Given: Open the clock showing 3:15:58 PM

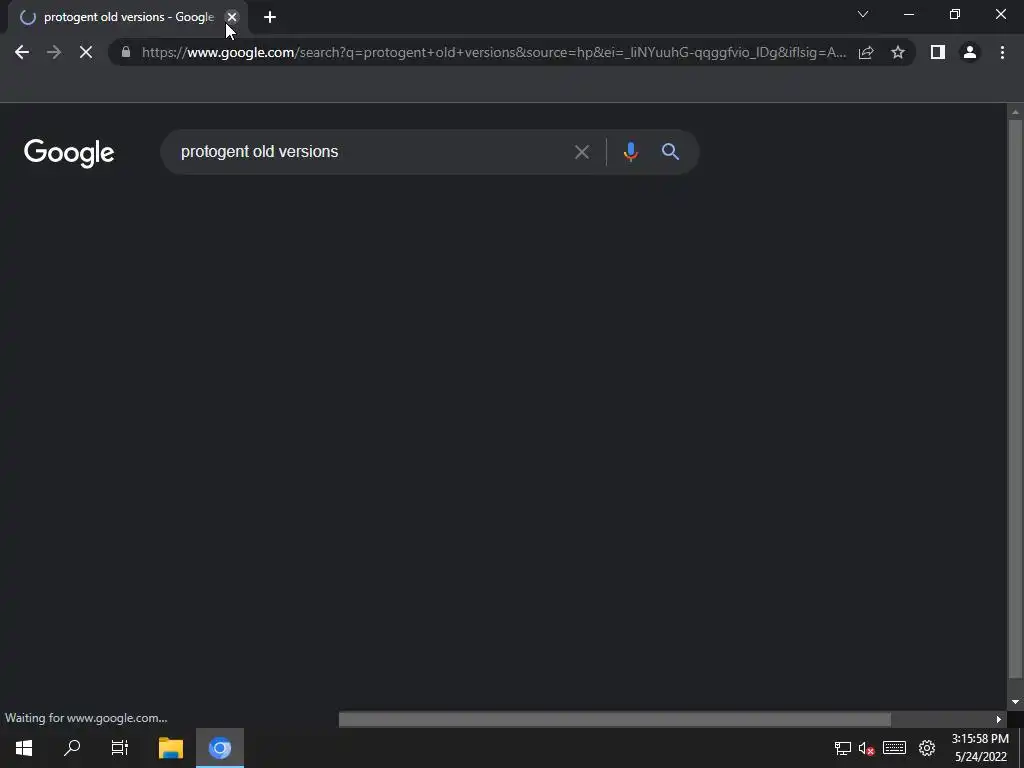Looking at the screenshot, I should (x=980, y=748).
